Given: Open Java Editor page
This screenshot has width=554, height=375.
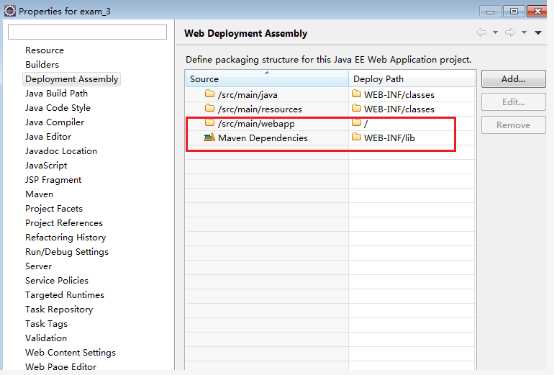Looking at the screenshot, I should (x=48, y=136).
